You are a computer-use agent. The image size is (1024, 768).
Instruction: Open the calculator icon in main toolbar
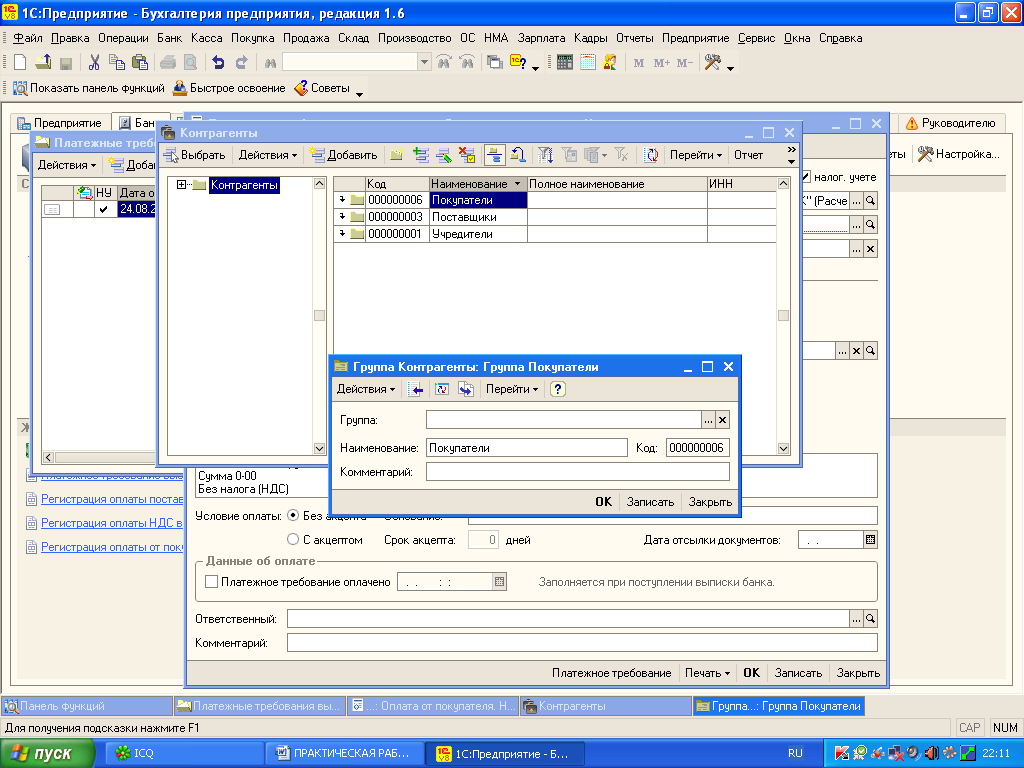tap(565, 63)
